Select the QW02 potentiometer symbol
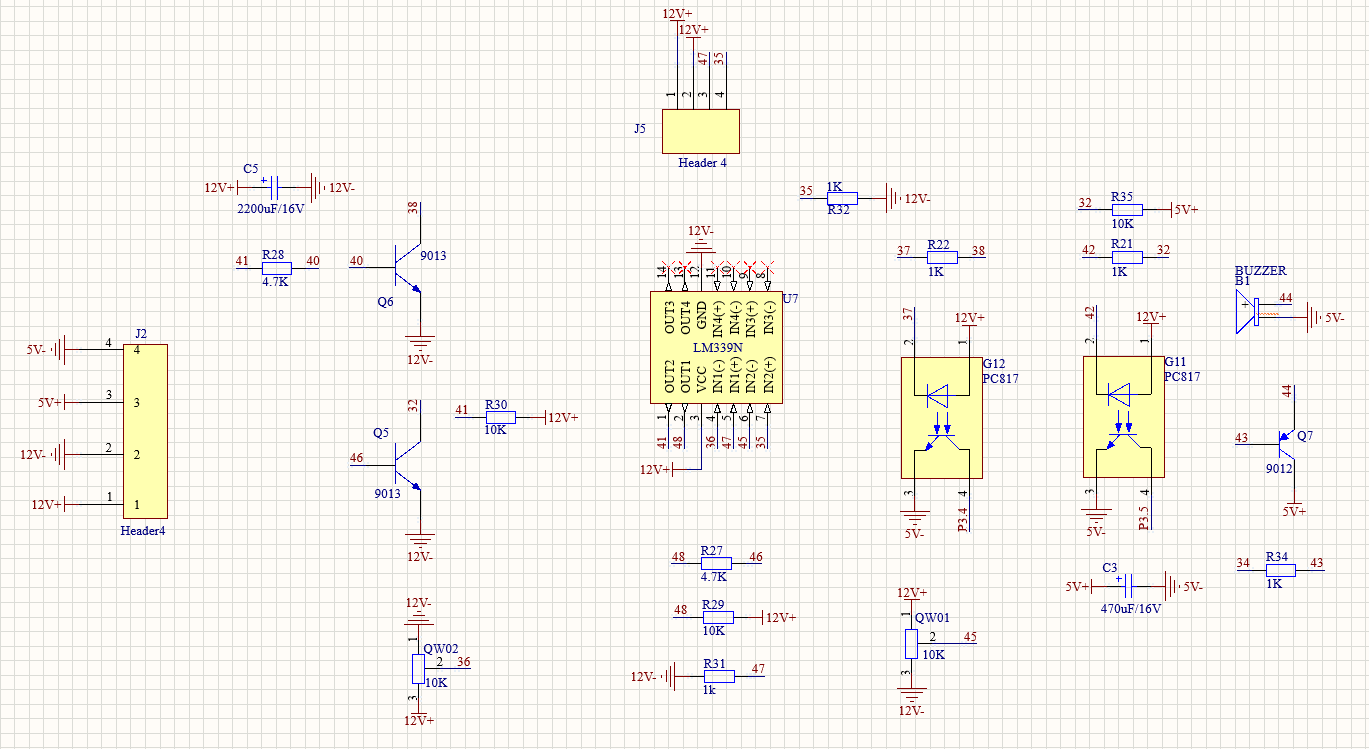 pos(417,668)
